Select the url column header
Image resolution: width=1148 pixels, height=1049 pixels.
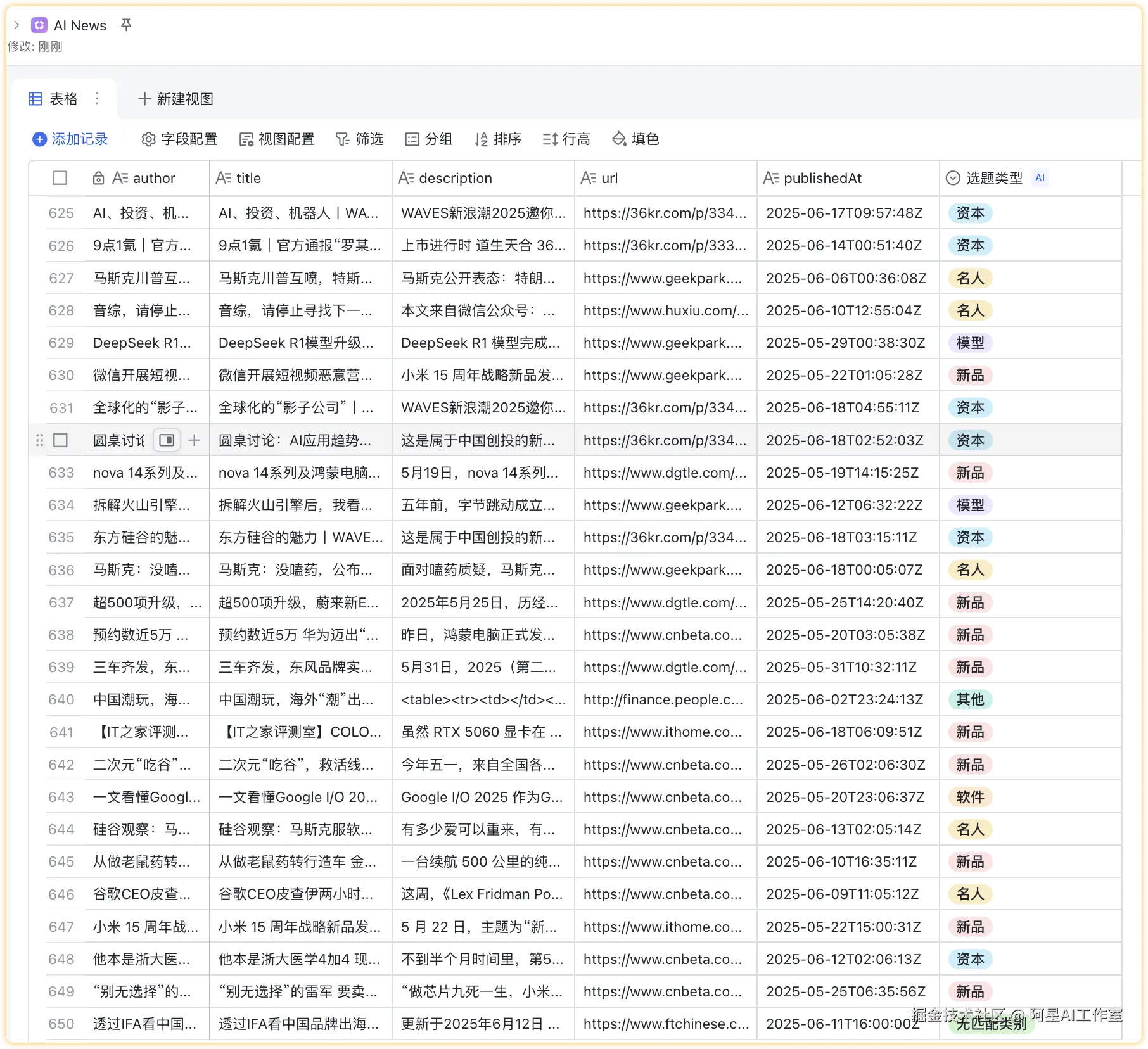coord(666,178)
